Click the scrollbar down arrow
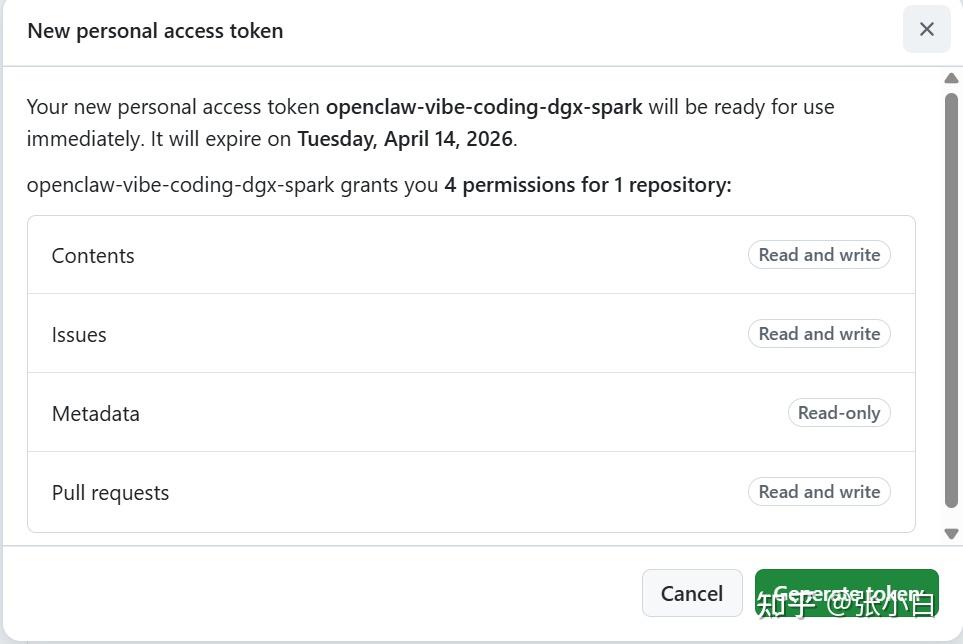Image resolution: width=963 pixels, height=644 pixels. 951,534
